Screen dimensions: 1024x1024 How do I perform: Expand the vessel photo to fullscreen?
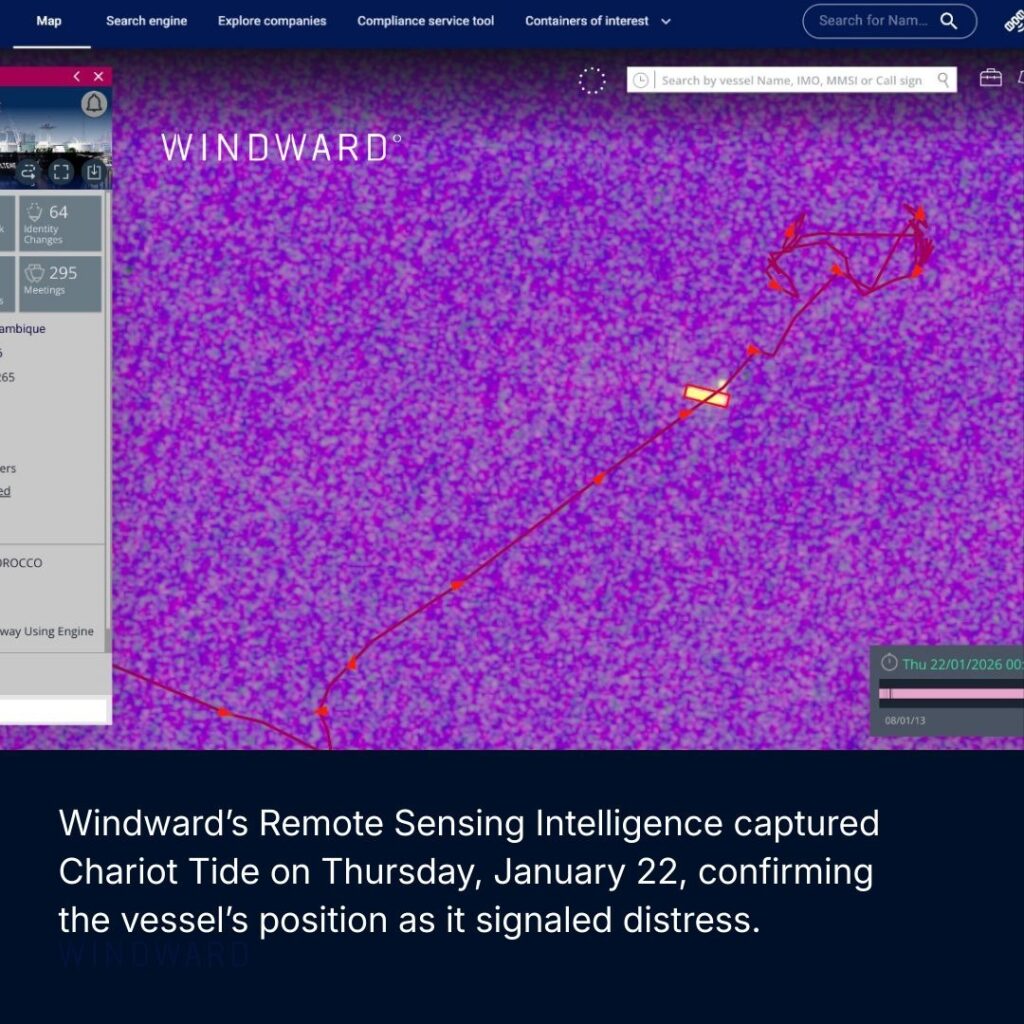coord(61,172)
